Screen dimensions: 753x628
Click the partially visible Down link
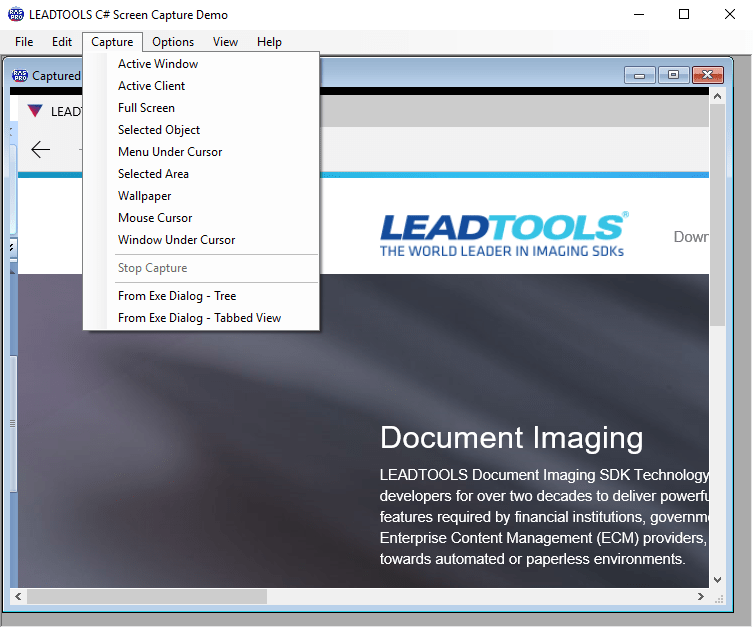point(691,237)
